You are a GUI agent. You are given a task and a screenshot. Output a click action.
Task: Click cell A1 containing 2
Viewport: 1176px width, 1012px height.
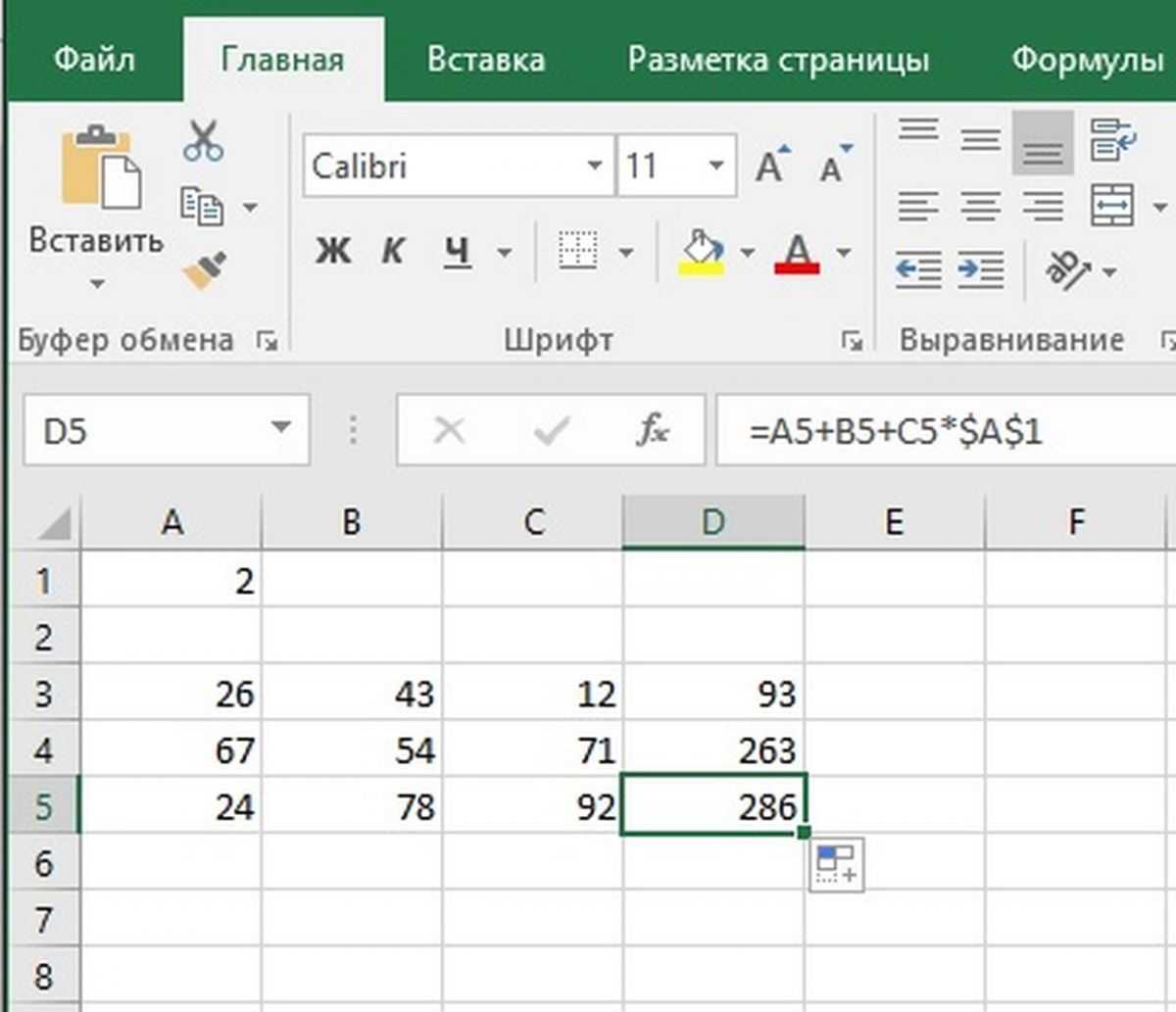click(171, 581)
